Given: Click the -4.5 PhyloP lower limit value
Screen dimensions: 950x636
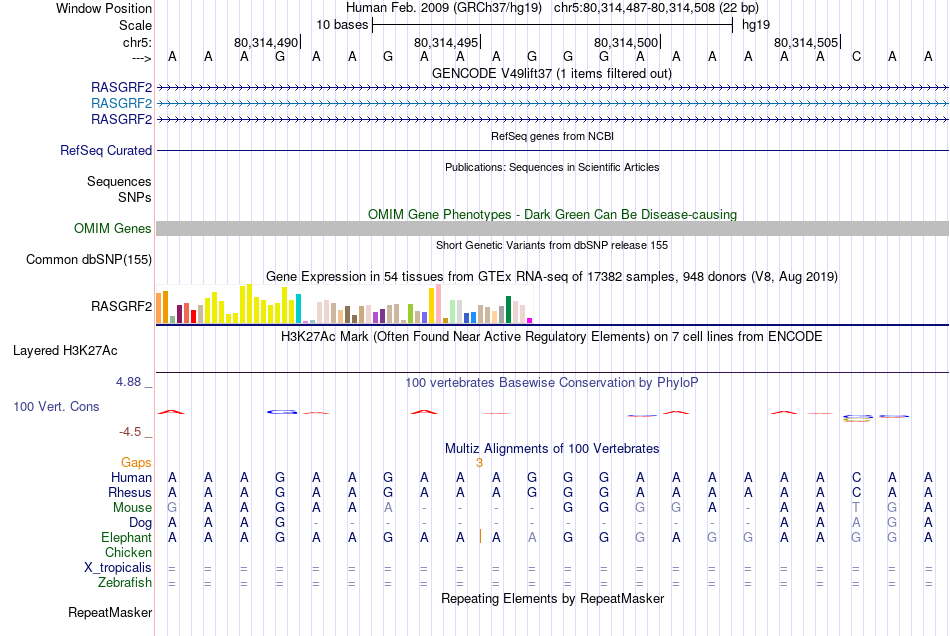Looking at the screenshot, I should click(130, 431).
